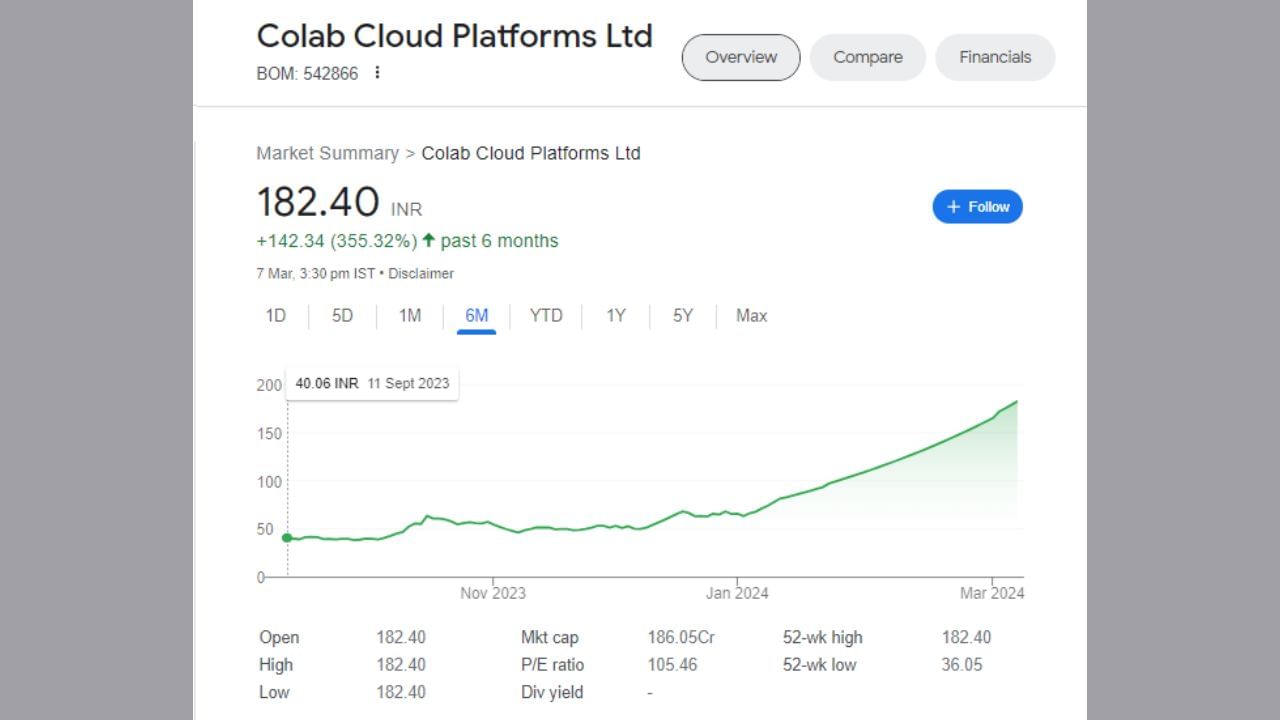
Task: Click the green up arrow next to past 6 months
Action: point(428,240)
